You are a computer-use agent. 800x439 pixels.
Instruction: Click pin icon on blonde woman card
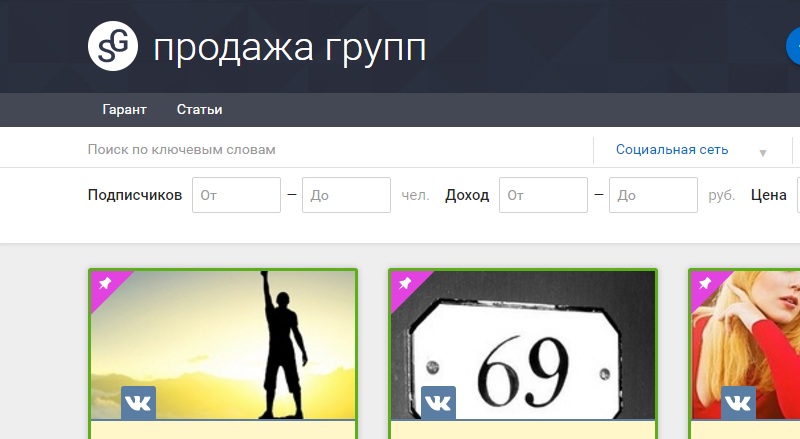[x=705, y=283]
